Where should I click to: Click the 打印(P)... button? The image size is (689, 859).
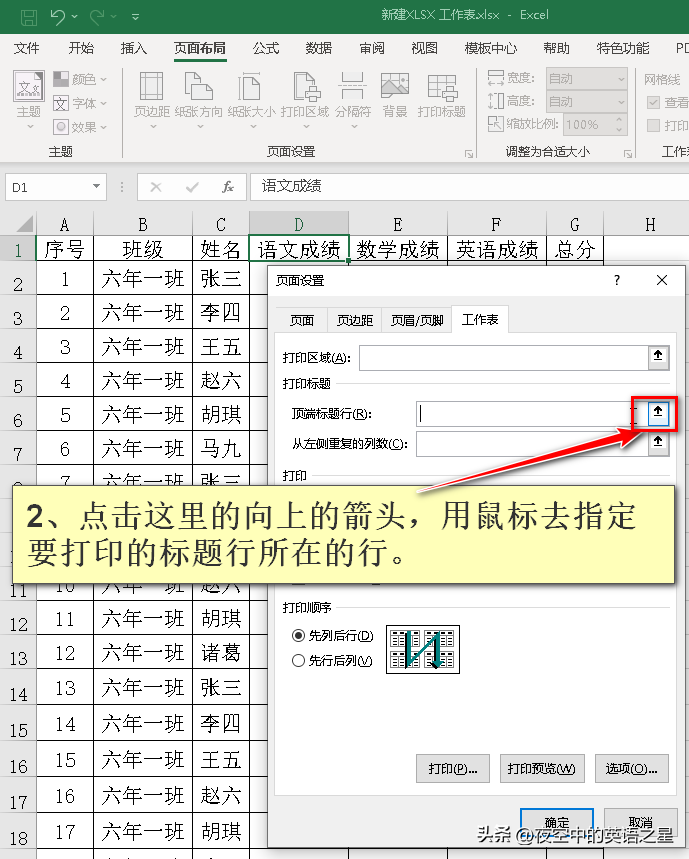453,769
